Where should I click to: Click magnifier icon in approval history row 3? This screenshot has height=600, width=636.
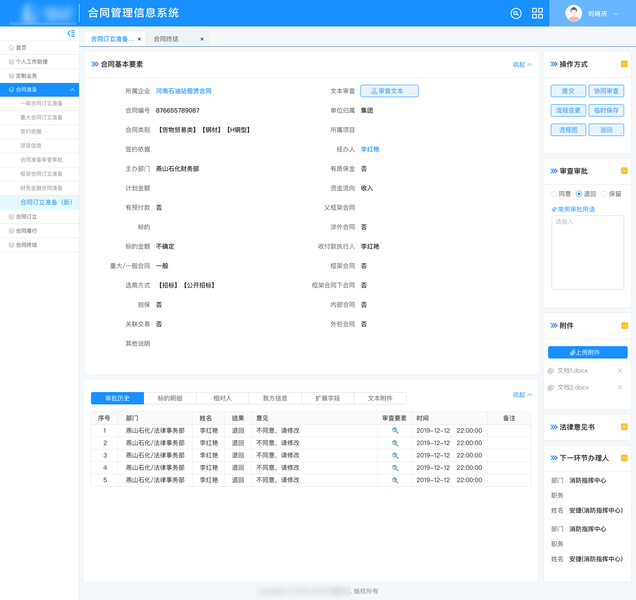coord(395,455)
